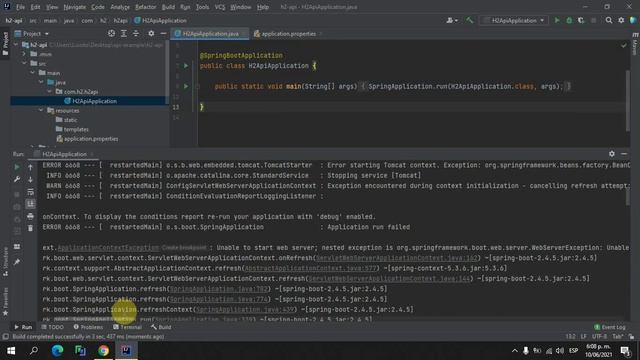The width and height of the screenshot is (640, 360).
Task: Run with coverage from top toolbar
Action: point(581,20)
